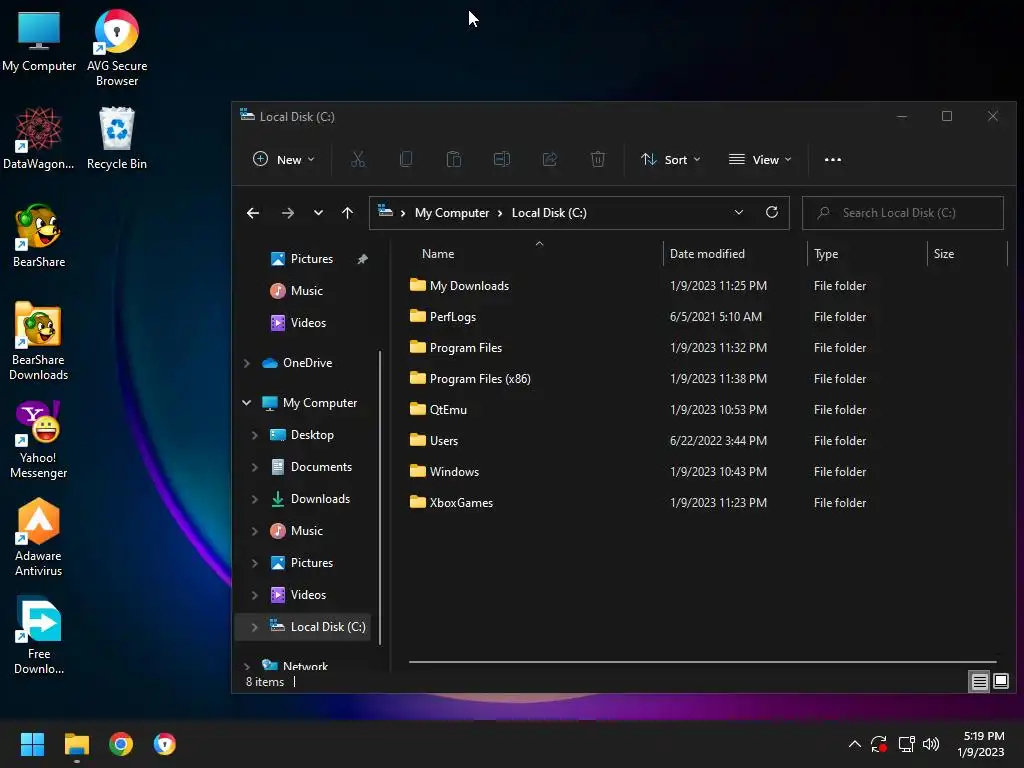
Task: Click the volume speaker tray icon
Action: pyautogui.click(x=931, y=744)
